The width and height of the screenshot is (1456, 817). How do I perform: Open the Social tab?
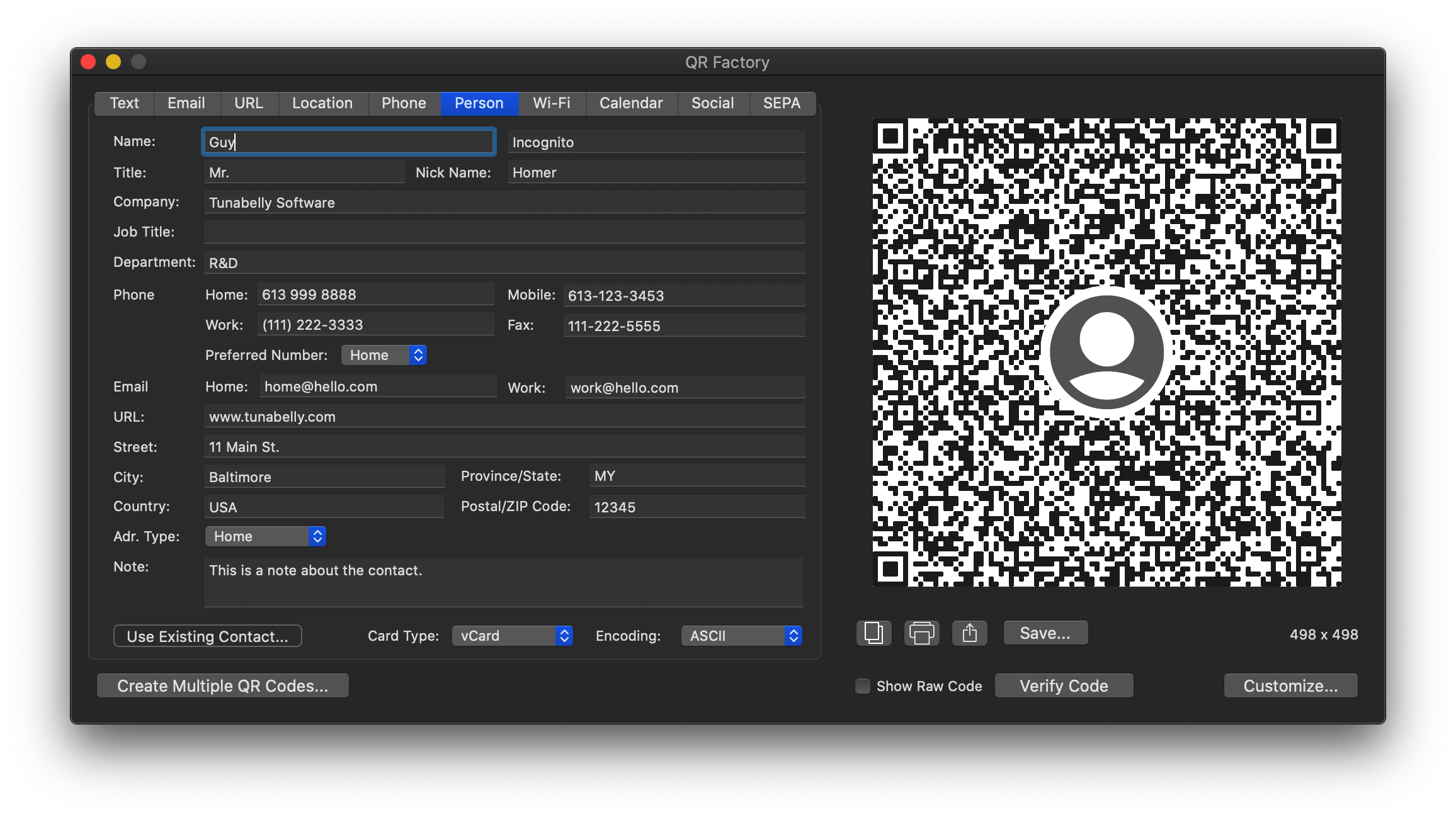coord(713,103)
